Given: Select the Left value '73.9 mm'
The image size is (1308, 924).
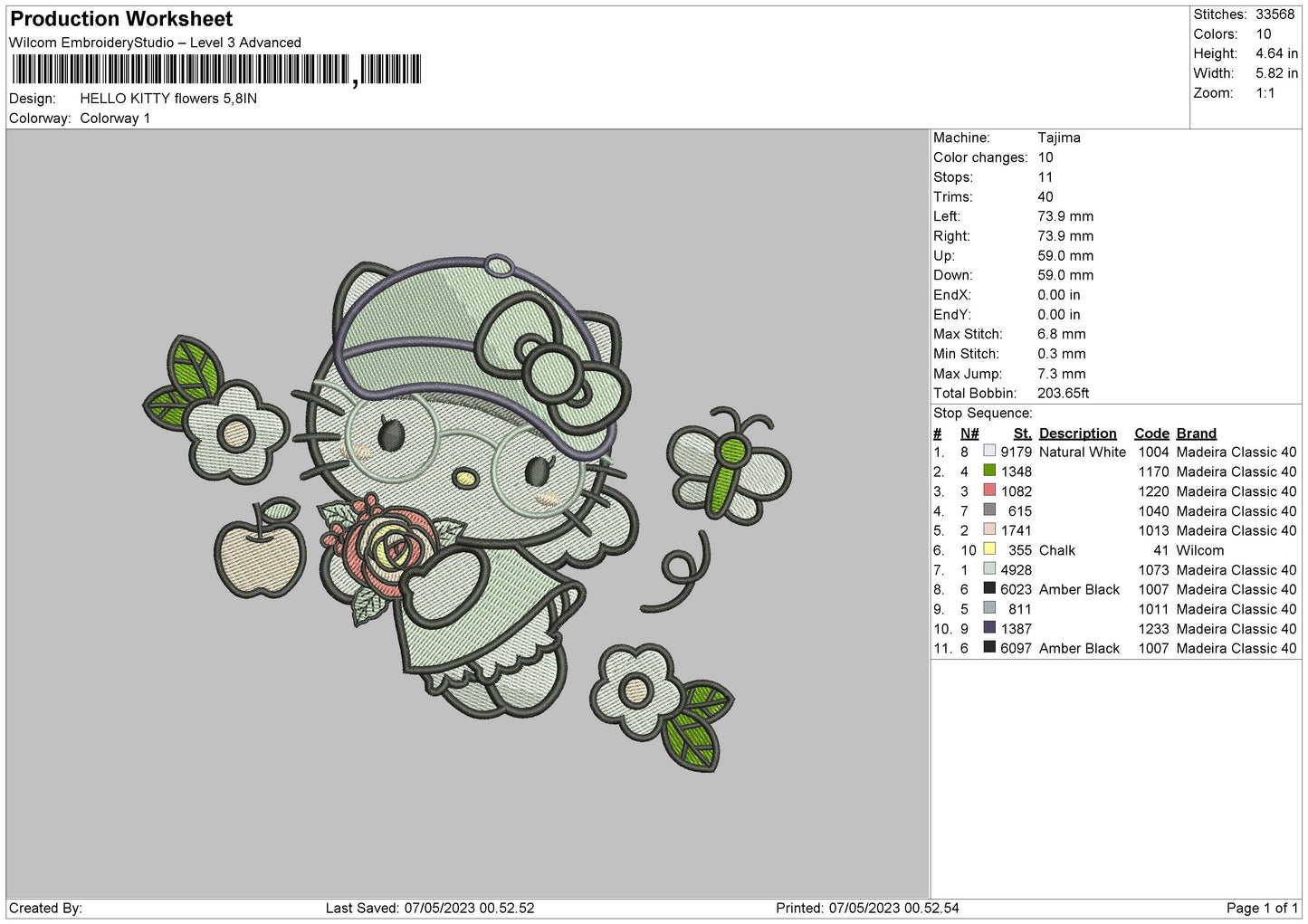Looking at the screenshot, I should point(1065,216).
